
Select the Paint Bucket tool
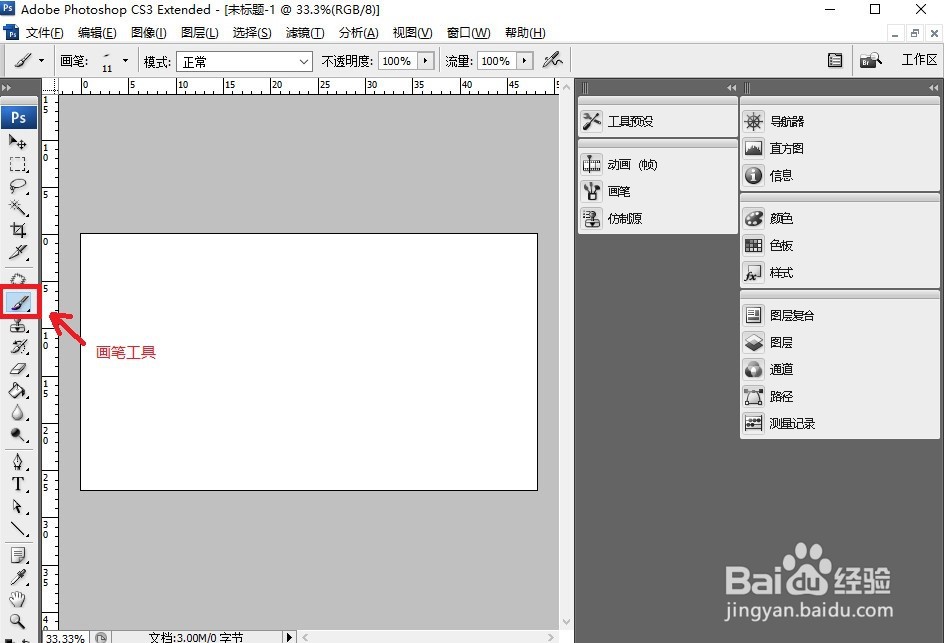tap(17, 391)
